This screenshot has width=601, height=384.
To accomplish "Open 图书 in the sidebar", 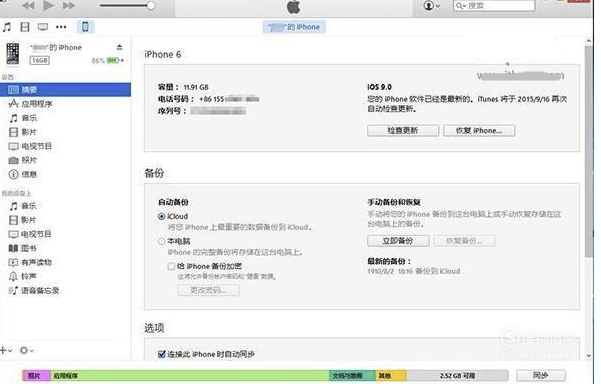I will [23, 248].
